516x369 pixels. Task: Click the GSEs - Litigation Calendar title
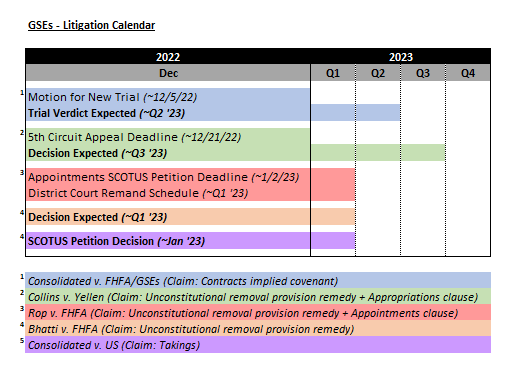(x=91, y=25)
